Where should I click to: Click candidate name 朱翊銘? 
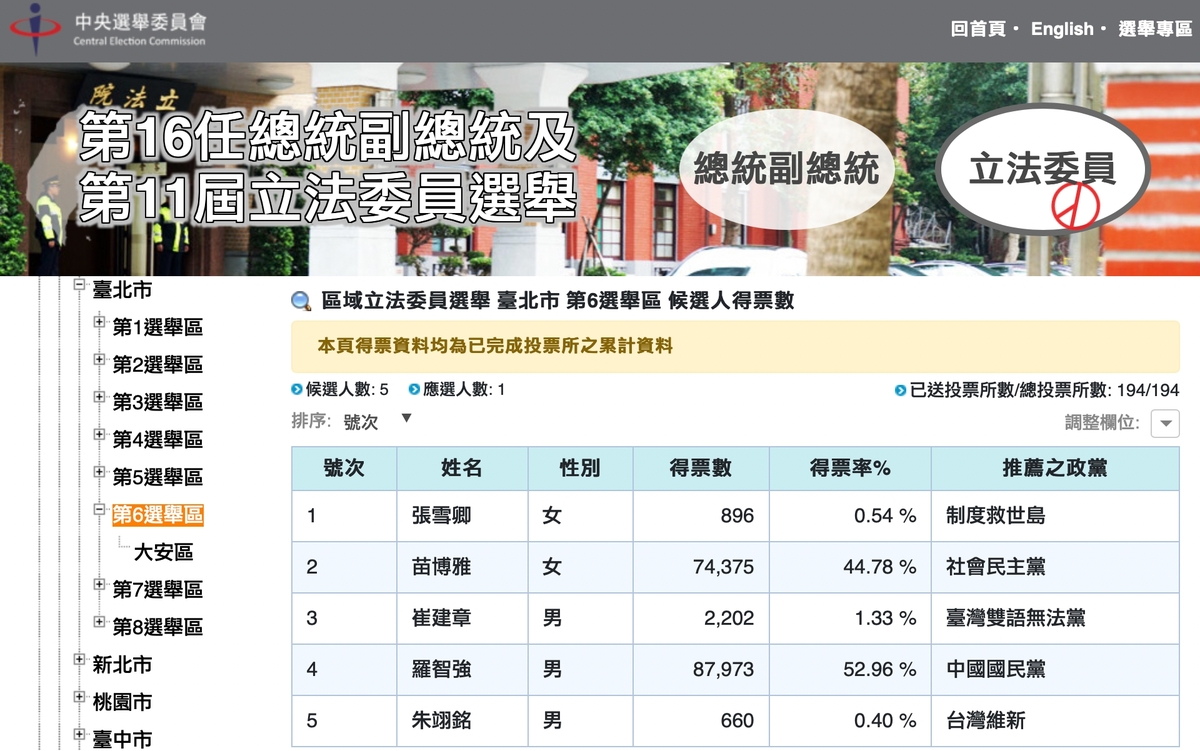[441, 720]
